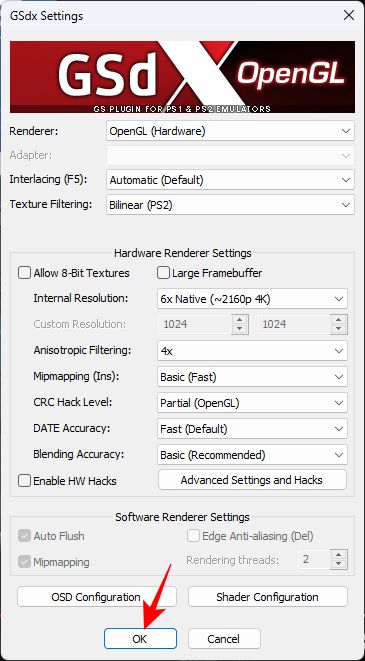Toggle the Large Framebuffer checkbox
The width and height of the screenshot is (365, 661).
(164, 273)
